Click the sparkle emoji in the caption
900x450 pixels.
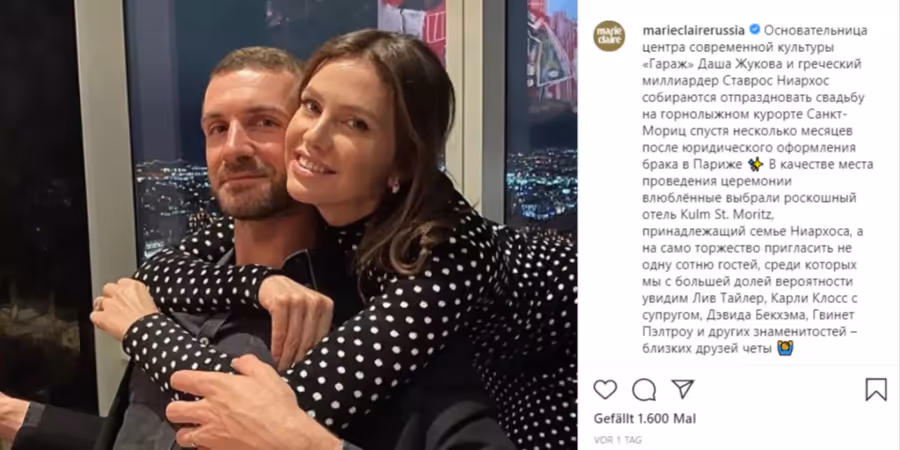[756, 165]
